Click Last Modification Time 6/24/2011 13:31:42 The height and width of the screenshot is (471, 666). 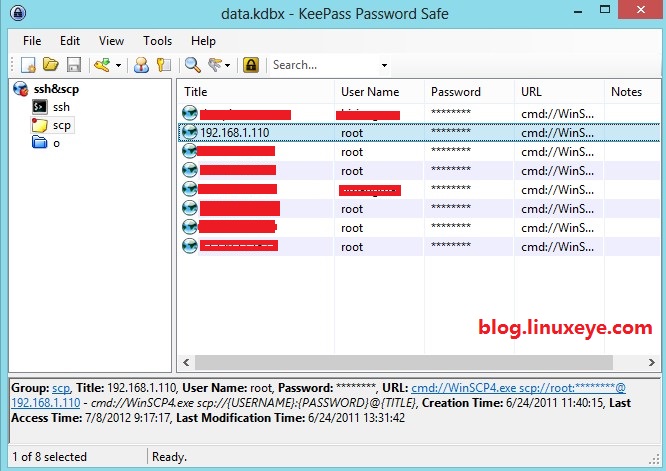click(x=356, y=418)
